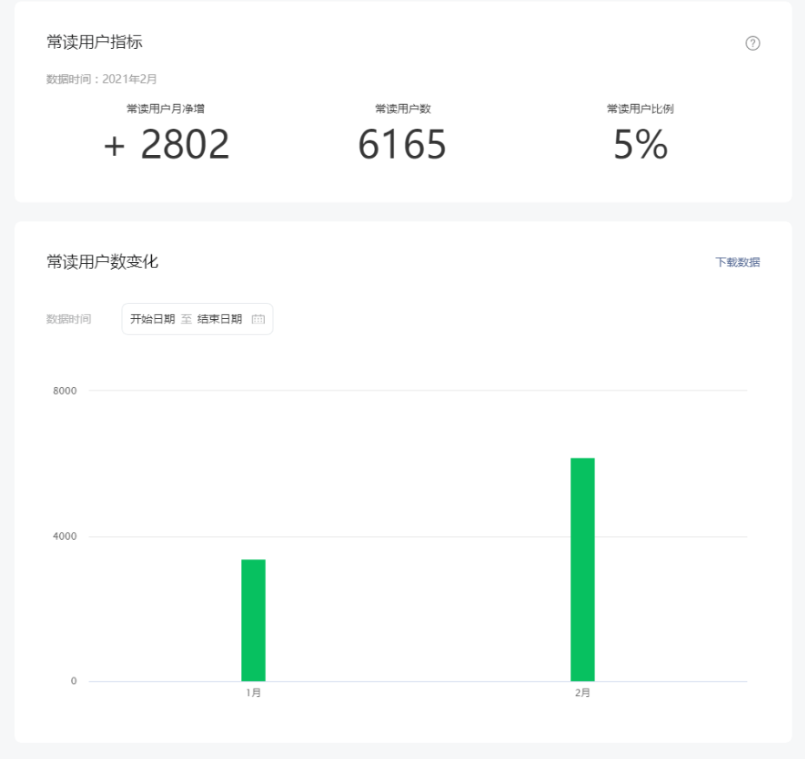Click the 8000 y-axis label
The image size is (805, 759).
[x=65, y=391]
